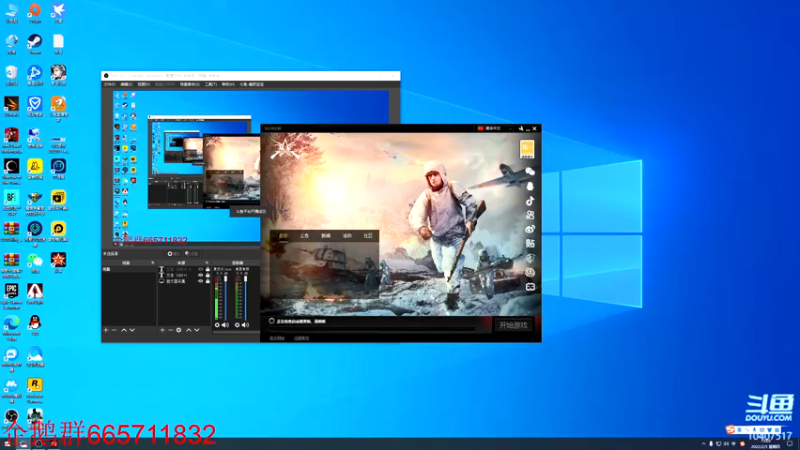Screen dimensions: 800x450
Task: Select the first text source row
Action: pyautogui.click(x=184, y=269)
